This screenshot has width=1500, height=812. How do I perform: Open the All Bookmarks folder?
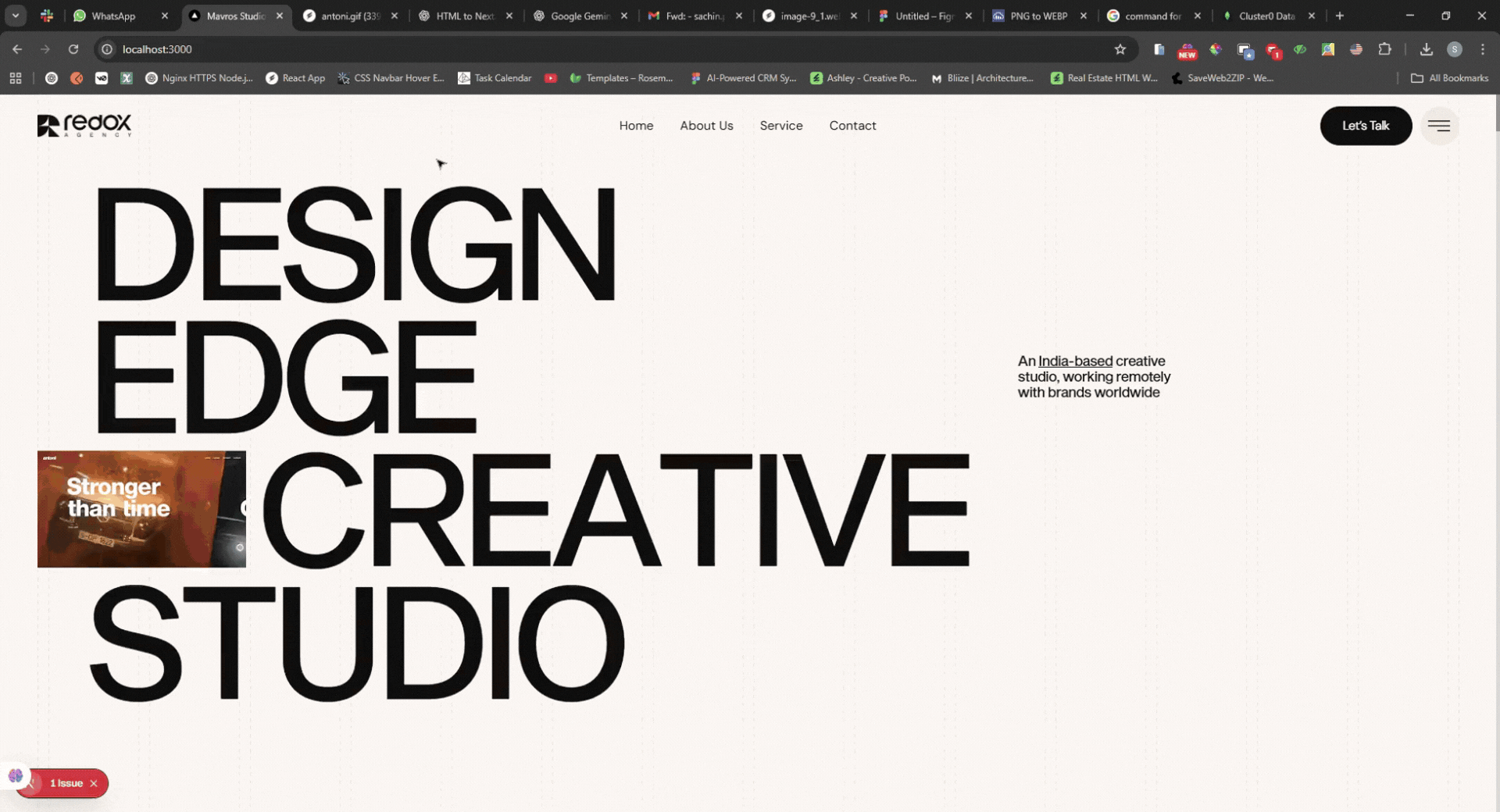[1449, 78]
